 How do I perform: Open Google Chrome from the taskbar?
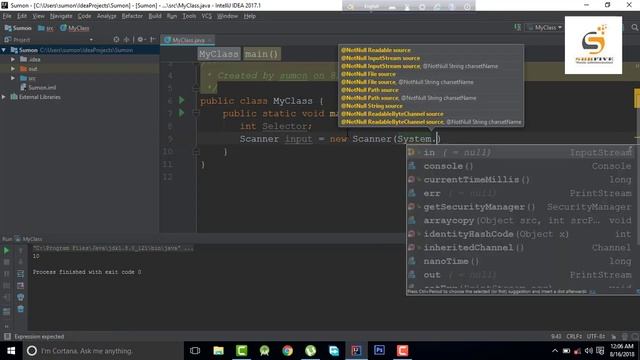click(287, 351)
